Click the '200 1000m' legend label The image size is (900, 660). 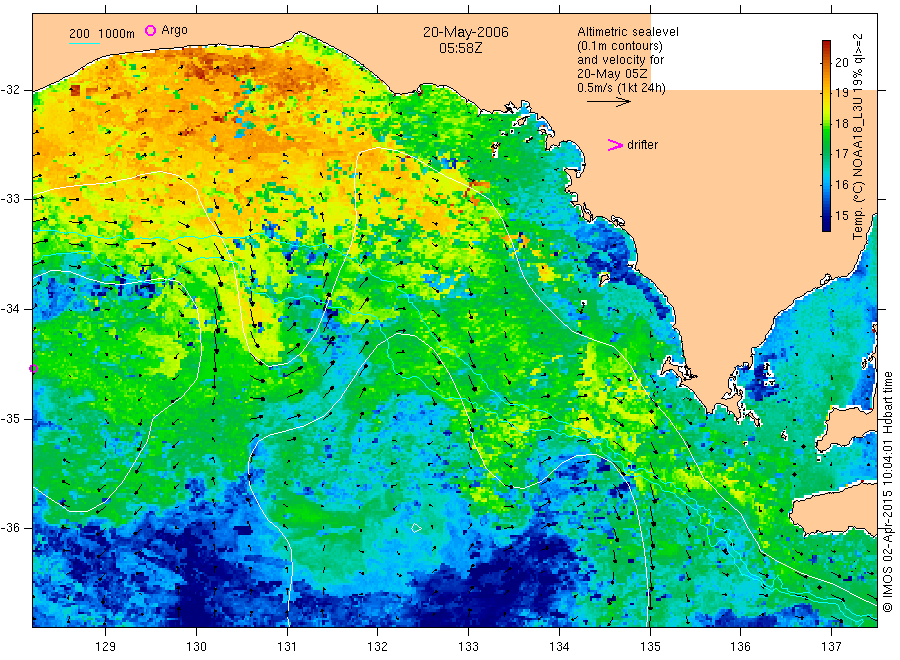click(102, 34)
